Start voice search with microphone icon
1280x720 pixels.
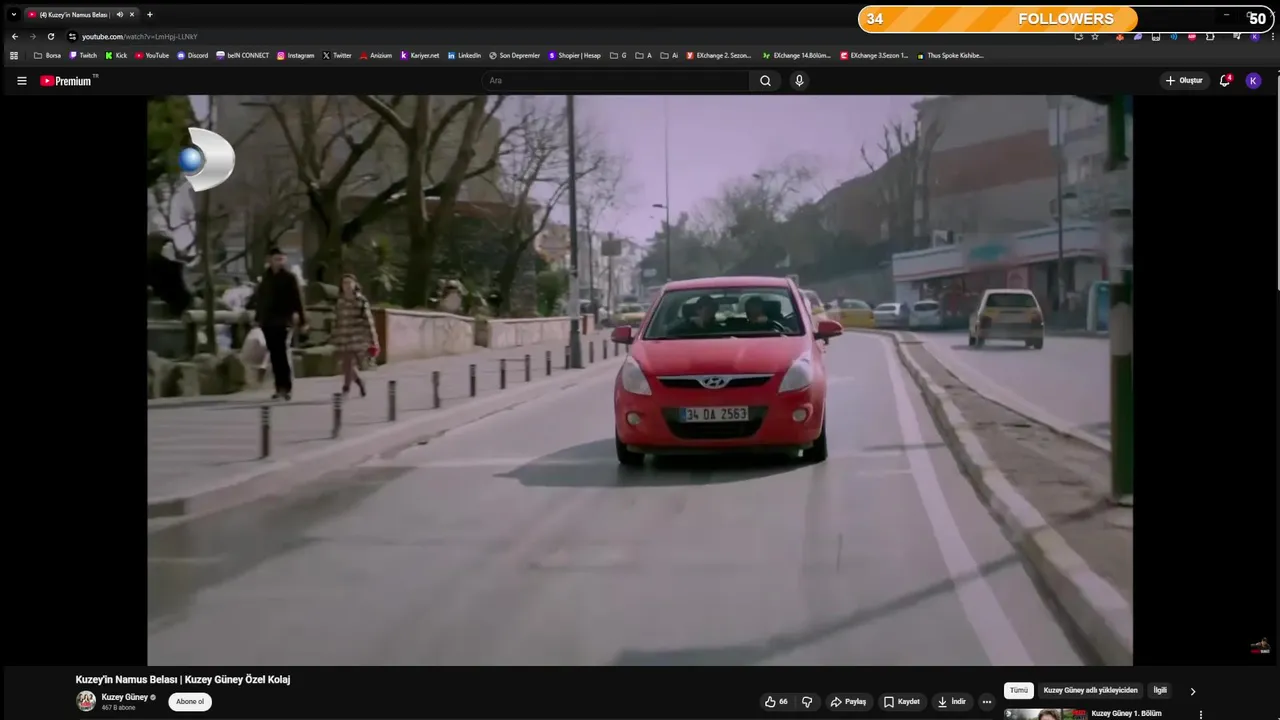click(x=799, y=81)
